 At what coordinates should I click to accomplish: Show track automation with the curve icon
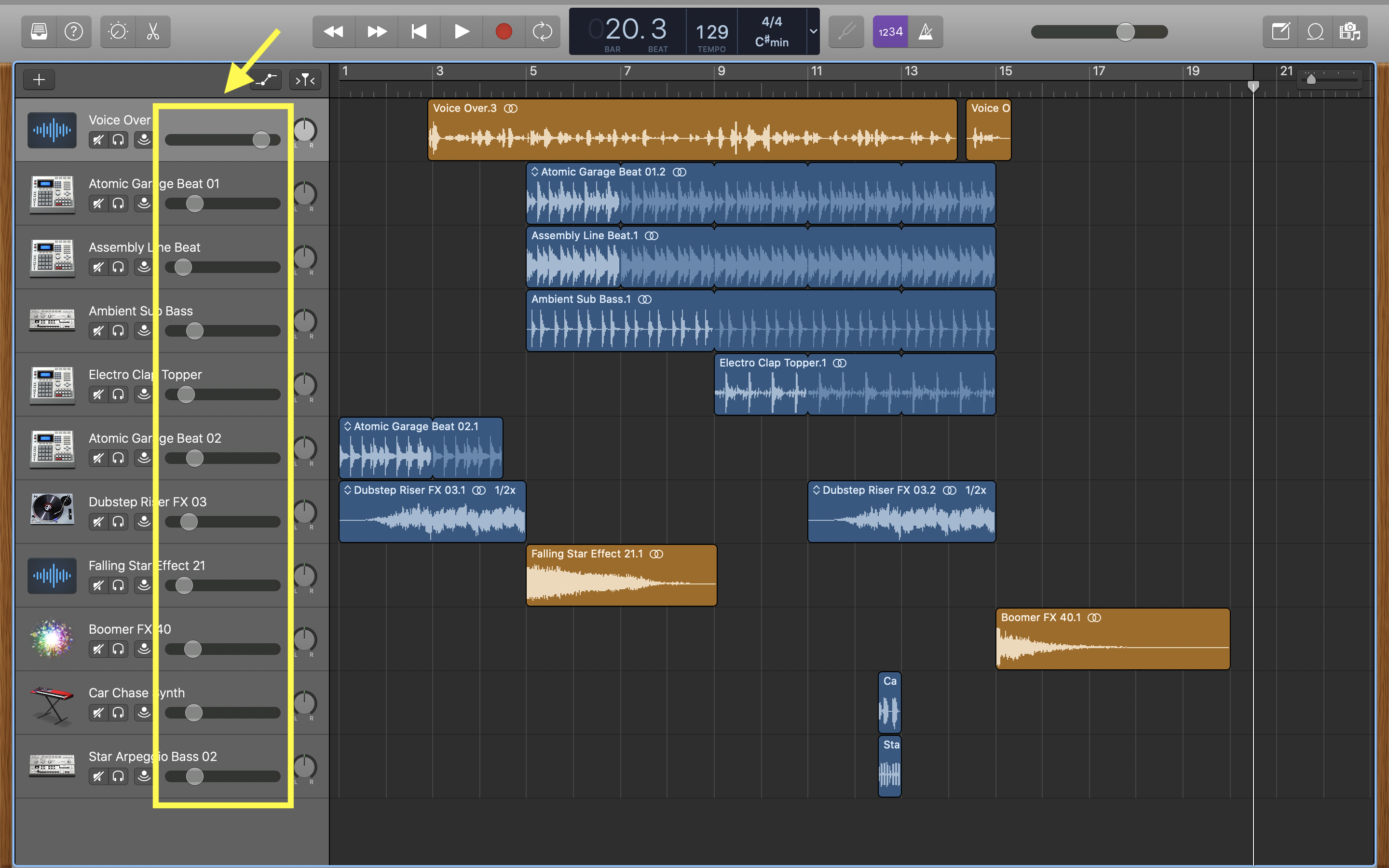[265, 79]
